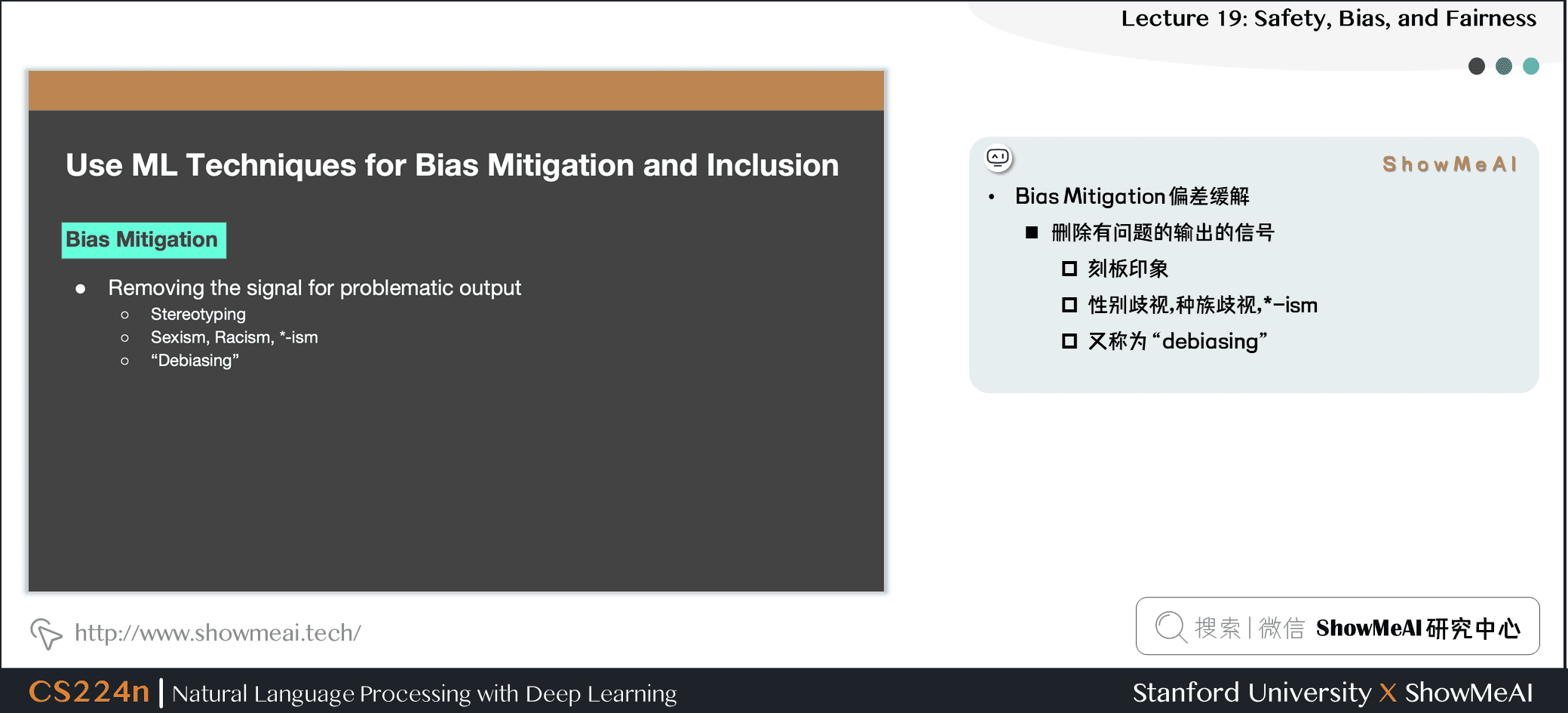
Task: Click 'Natural Language Processing with Deep Learning' footer
Action: [424, 693]
